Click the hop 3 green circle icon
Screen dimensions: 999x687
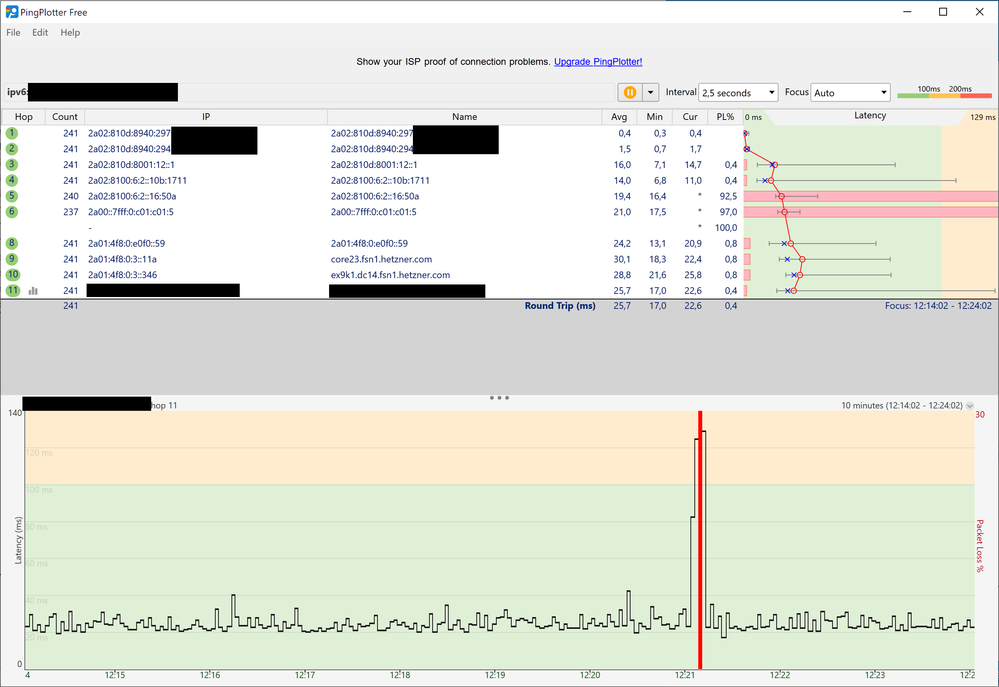12,164
